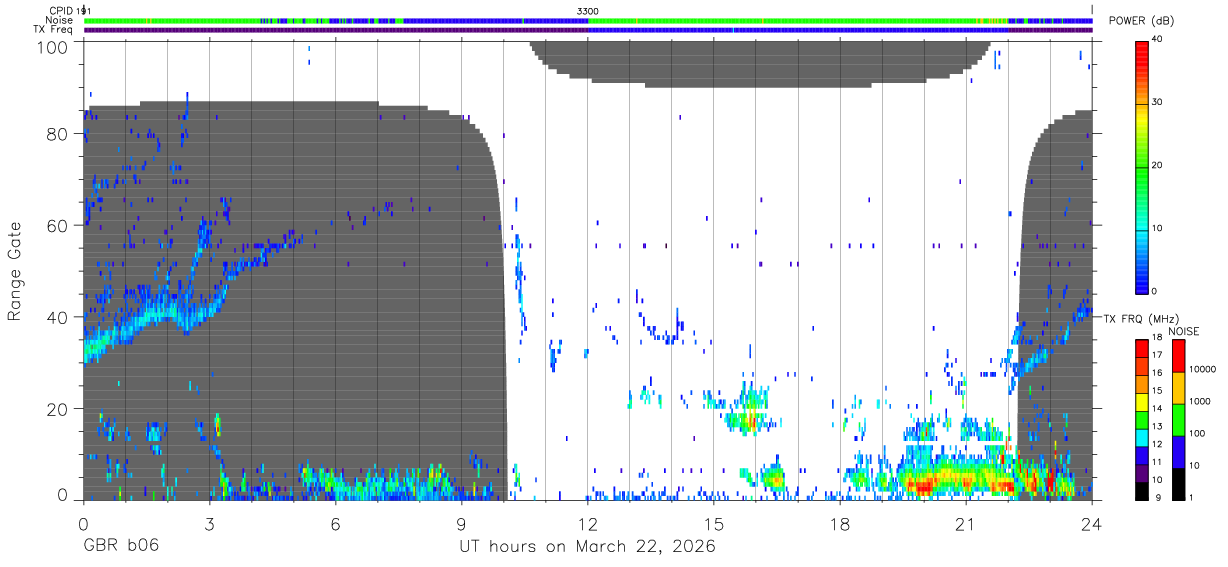Screen dimensions: 1228x567
Task: Click the 30 label on POWER scale
Action: (1157, 102)
